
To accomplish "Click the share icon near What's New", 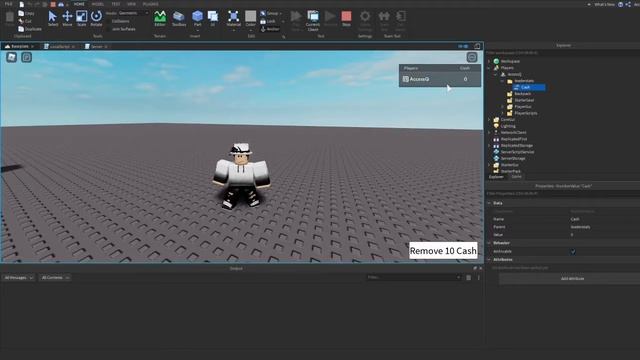I will [628, 4].
